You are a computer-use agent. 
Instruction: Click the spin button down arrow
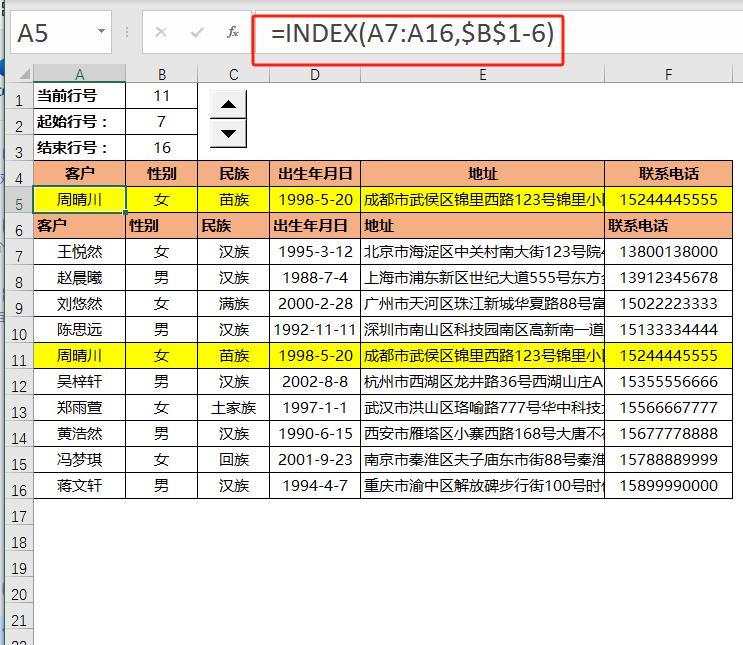pyautogui.click(x=228, y=133)
